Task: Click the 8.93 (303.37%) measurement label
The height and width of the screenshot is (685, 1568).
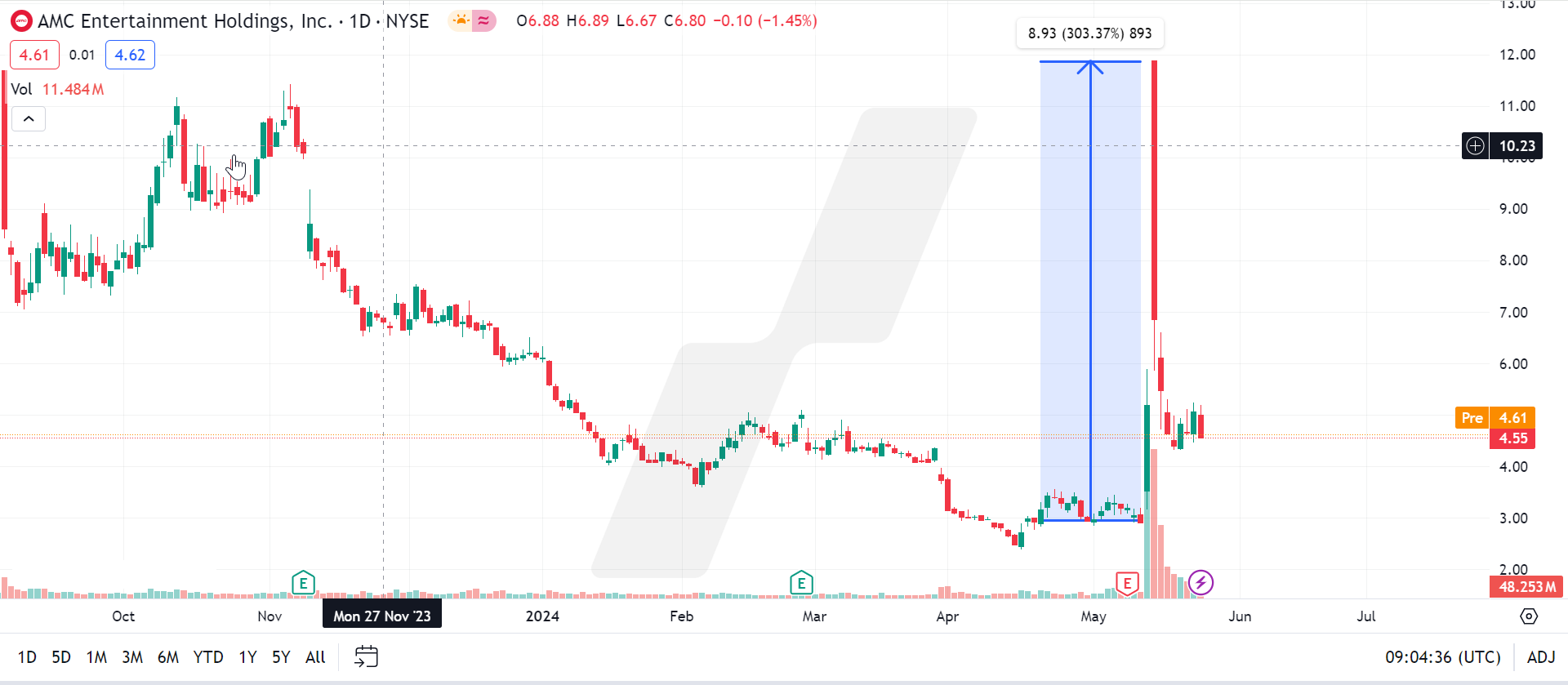Action: pyautogui.click(x=1089, y=33)
